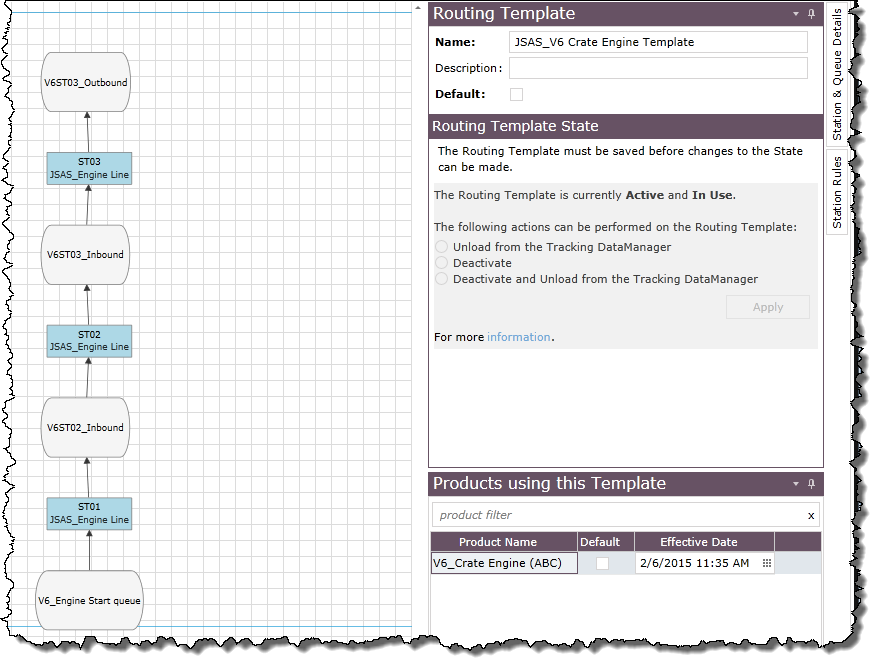Viewport: 870px width, 658px height.
Task: Select the V6_Crate Engine (ABC) product cell
Action: coord(504,563)
